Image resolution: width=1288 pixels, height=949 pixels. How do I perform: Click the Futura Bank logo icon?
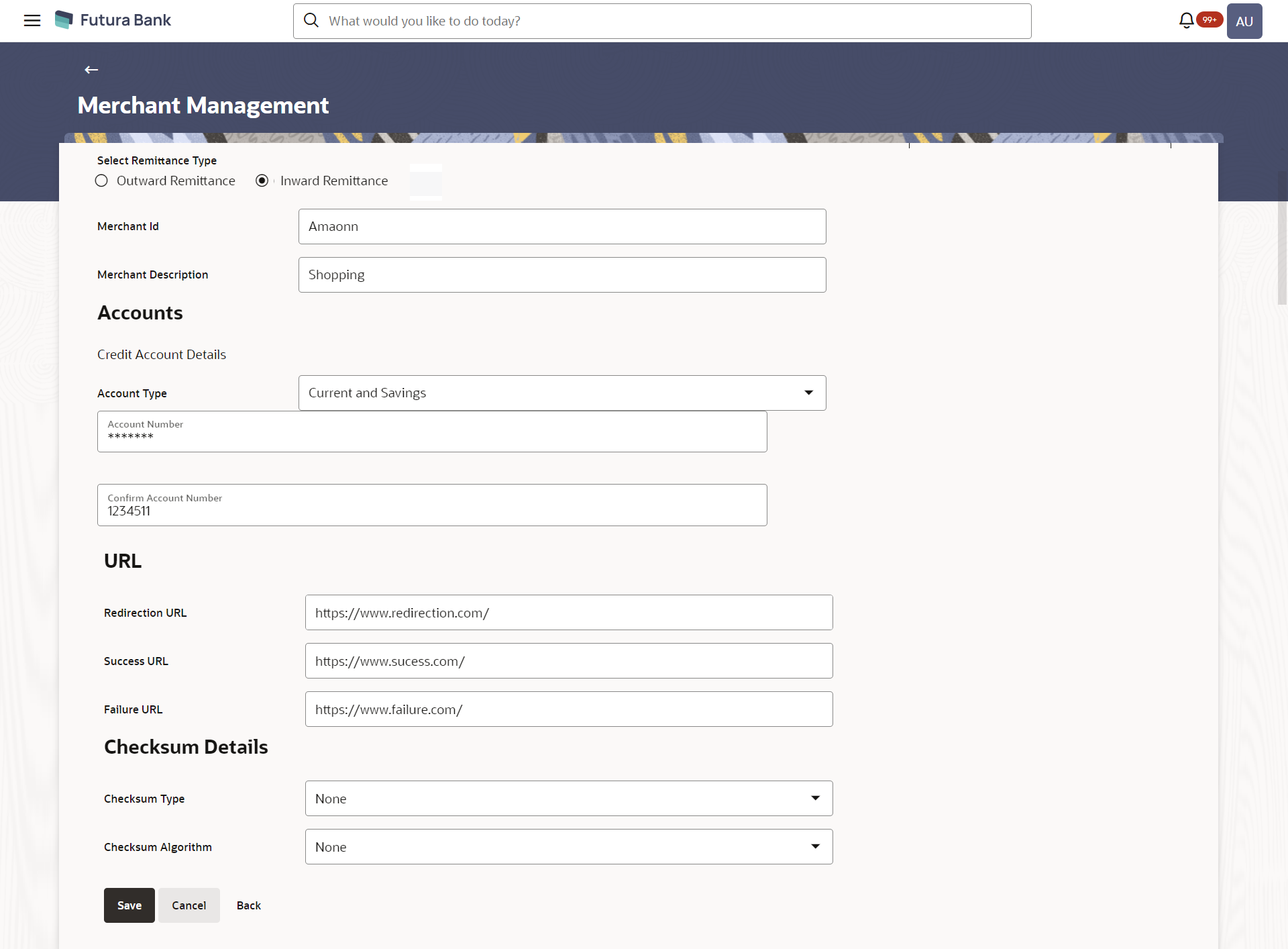pyautogui.click(x=64, y=20)
